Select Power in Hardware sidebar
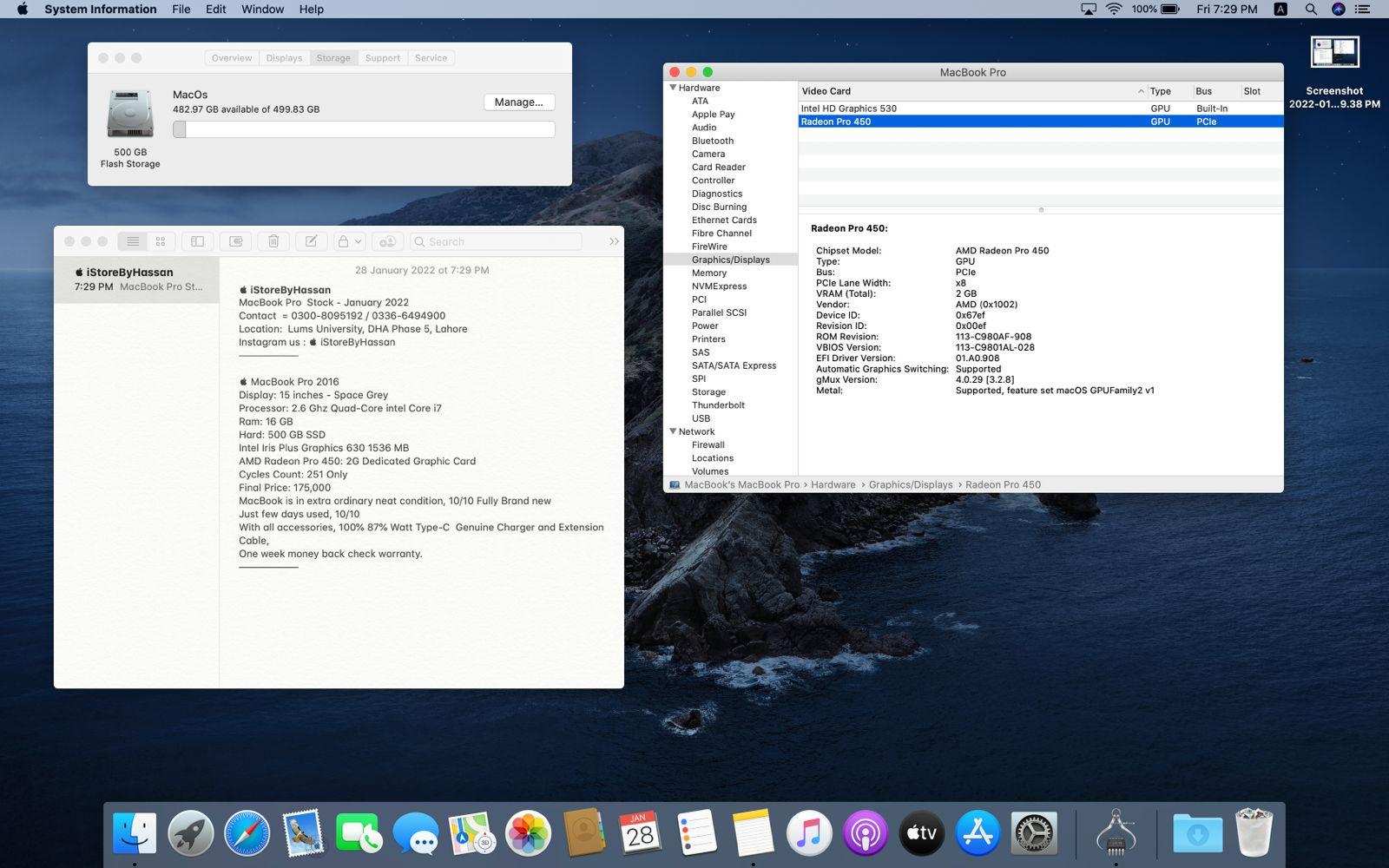The height and width of the screenshot is (868, 1389). (x=705, y=325)
